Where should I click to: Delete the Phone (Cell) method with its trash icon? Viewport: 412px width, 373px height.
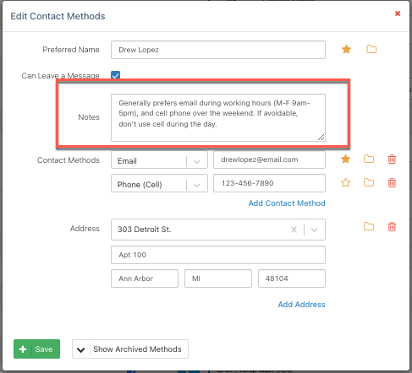point(392,183)
